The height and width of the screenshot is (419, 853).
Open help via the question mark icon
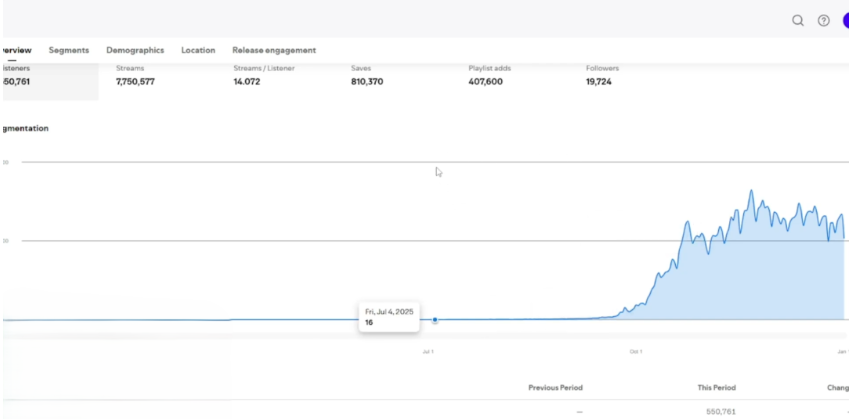(x=823, y=20)
